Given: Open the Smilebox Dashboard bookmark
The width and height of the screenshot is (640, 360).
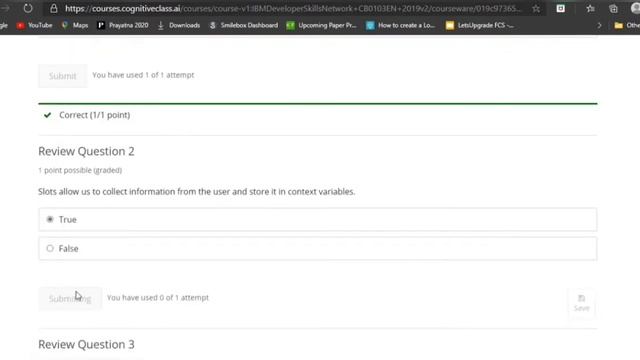Looking at the screenshot, I should click(x=243, y=25).
